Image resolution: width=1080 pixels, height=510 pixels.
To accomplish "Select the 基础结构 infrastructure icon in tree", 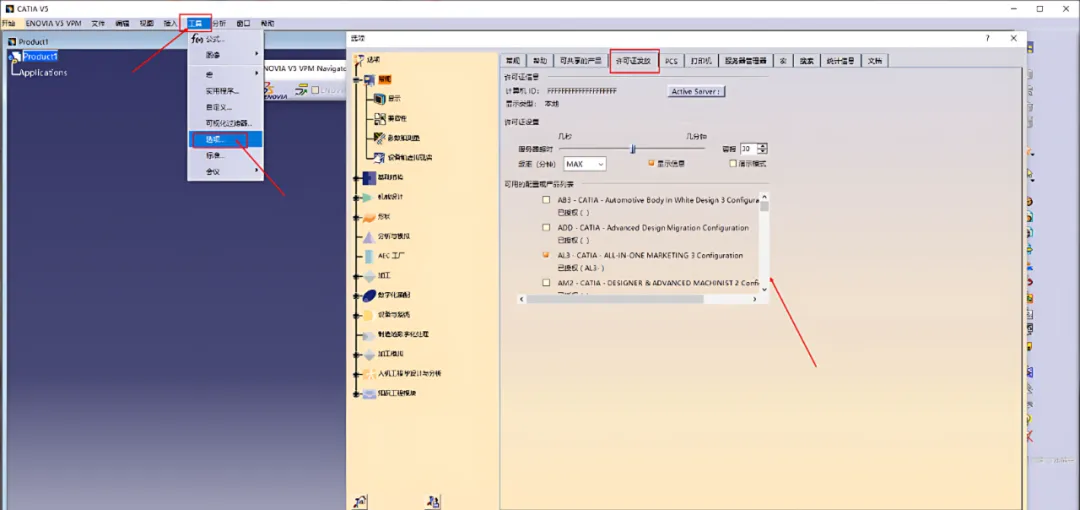I will coord(368,177).
